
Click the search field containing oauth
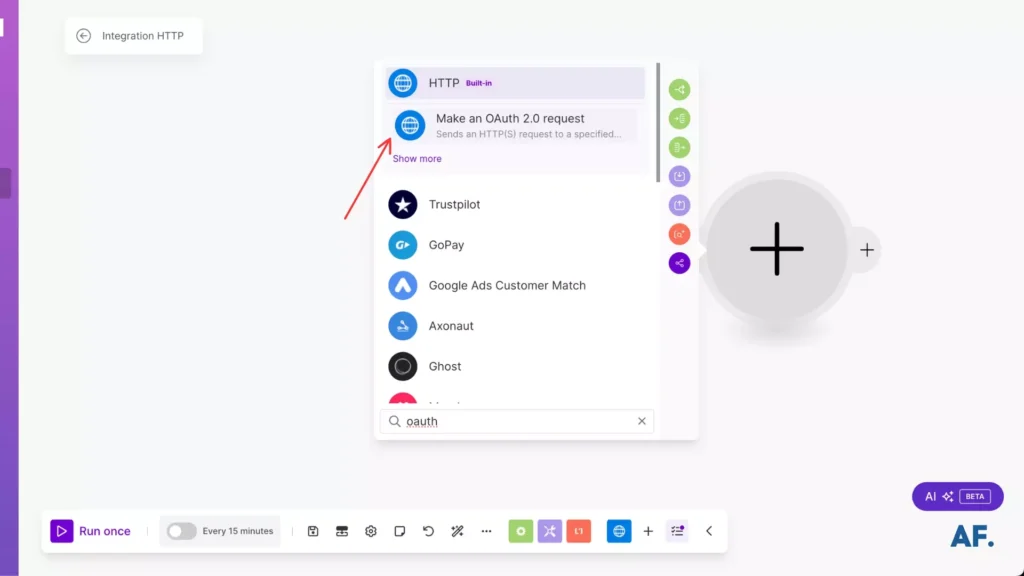pyautogui.click(x=517, y=421)
